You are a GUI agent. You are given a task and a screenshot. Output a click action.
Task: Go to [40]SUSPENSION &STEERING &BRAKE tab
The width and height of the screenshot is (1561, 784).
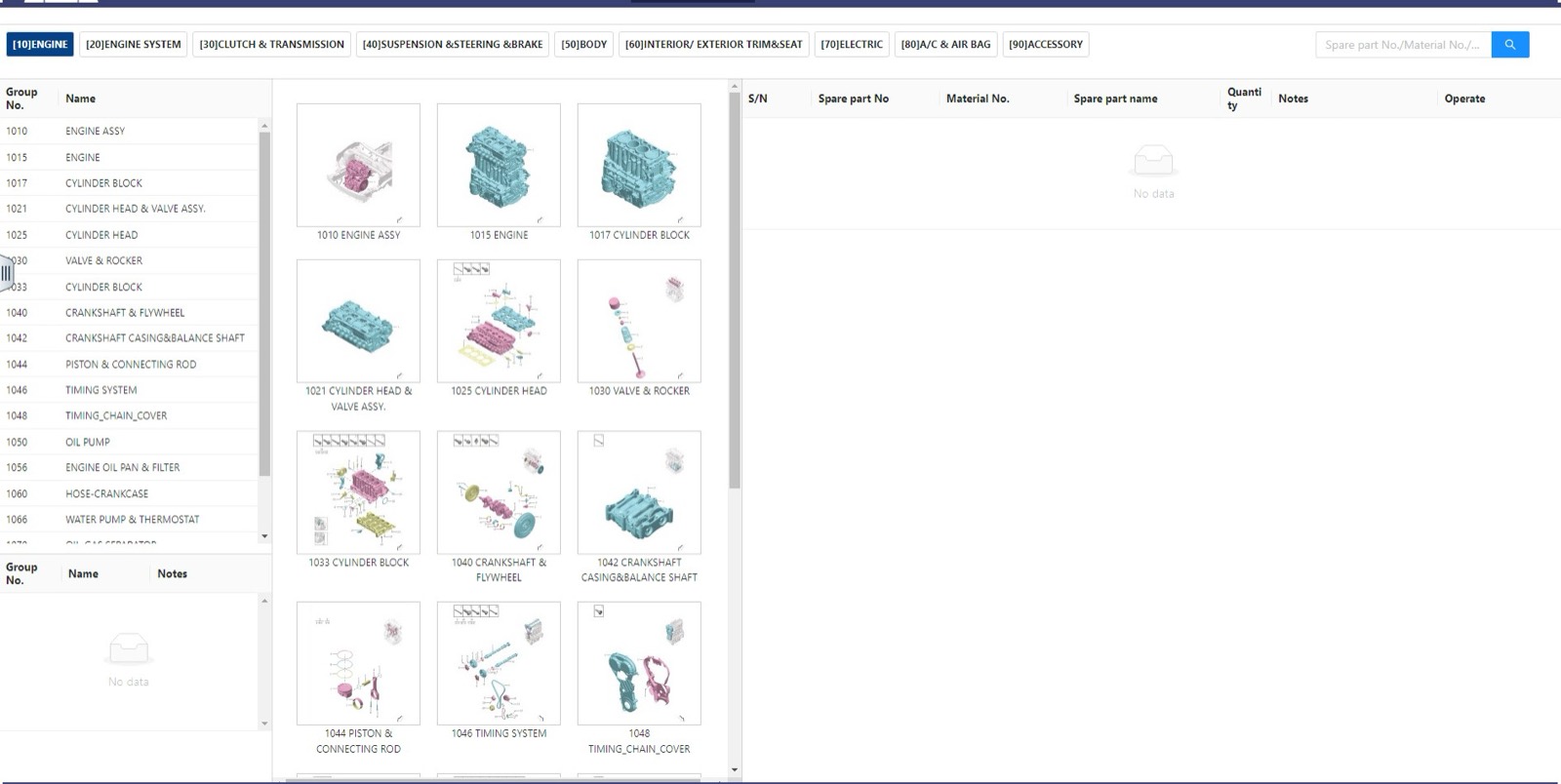(453, 45)
